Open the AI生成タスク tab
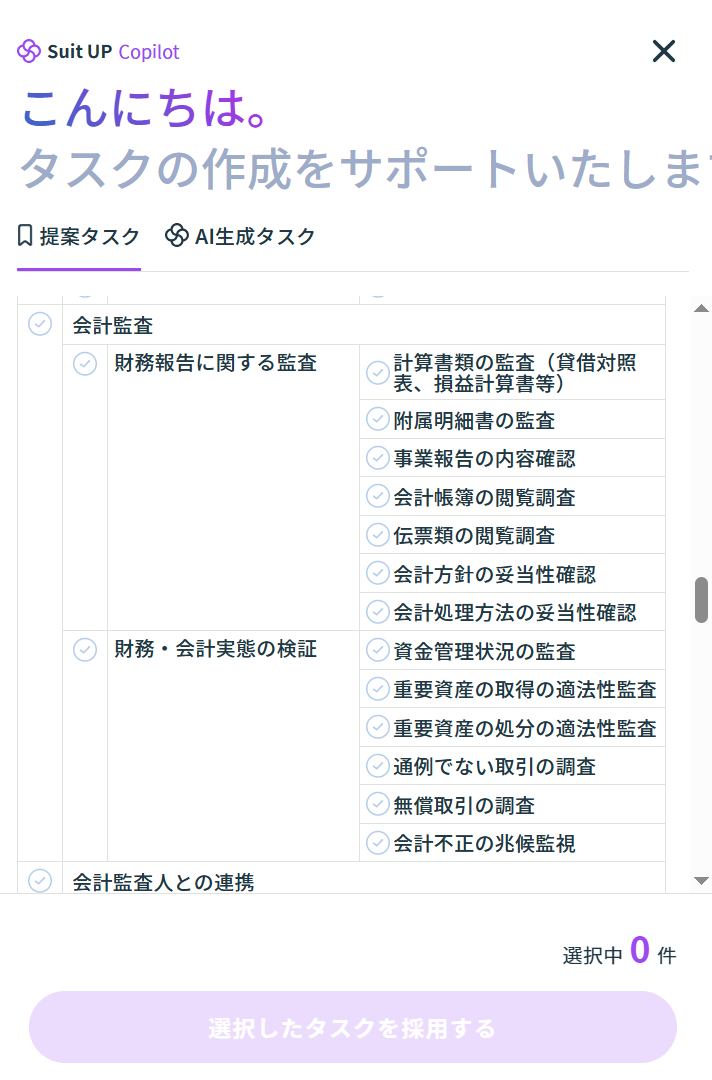 (x=241, y=237)
